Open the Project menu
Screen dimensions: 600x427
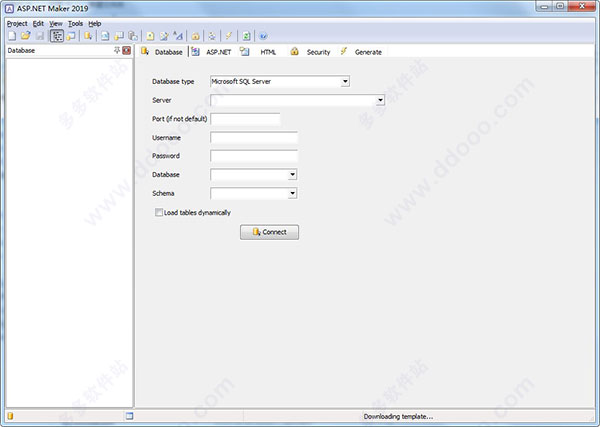(17, 24)
